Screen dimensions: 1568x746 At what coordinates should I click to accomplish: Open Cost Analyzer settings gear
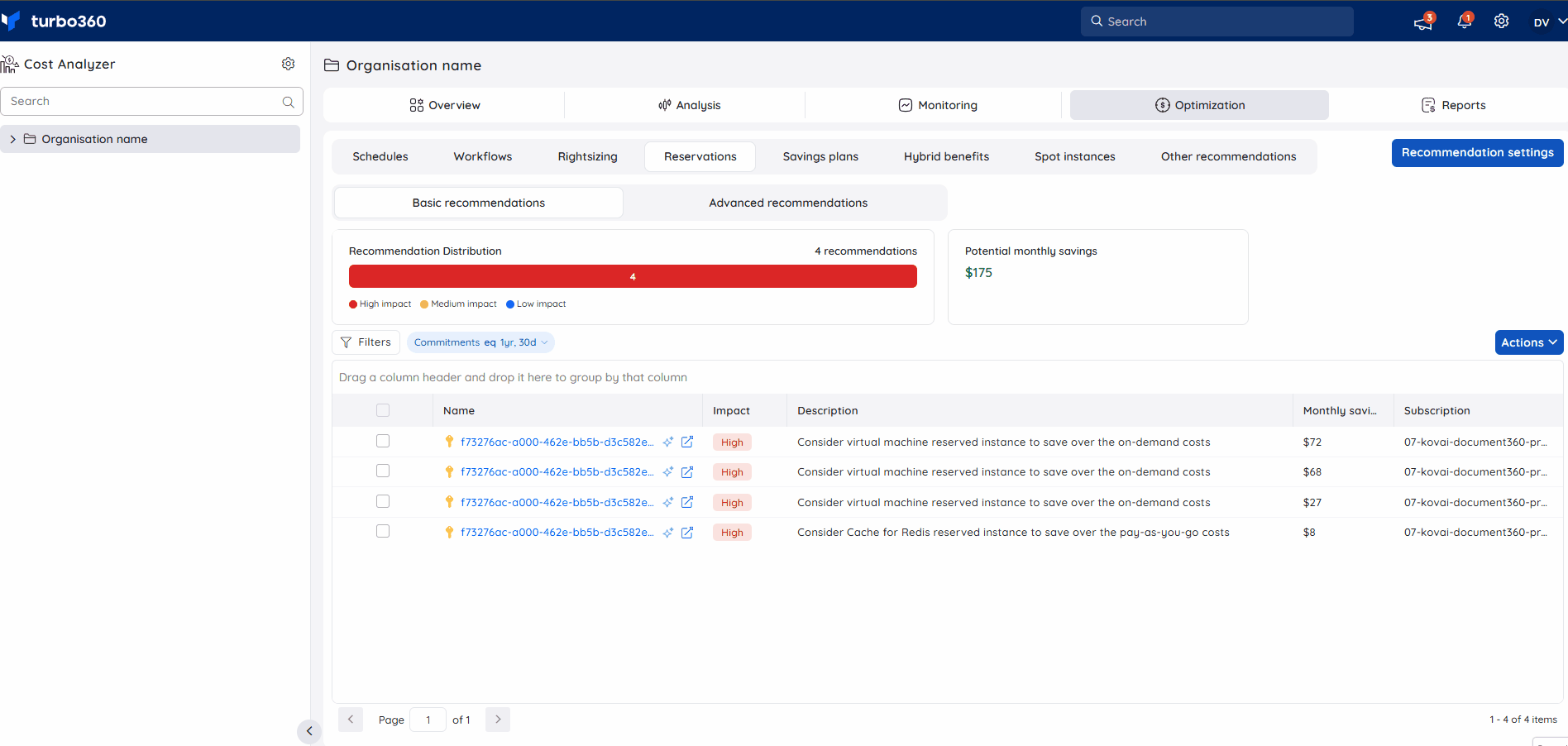(x=288, y=64)
